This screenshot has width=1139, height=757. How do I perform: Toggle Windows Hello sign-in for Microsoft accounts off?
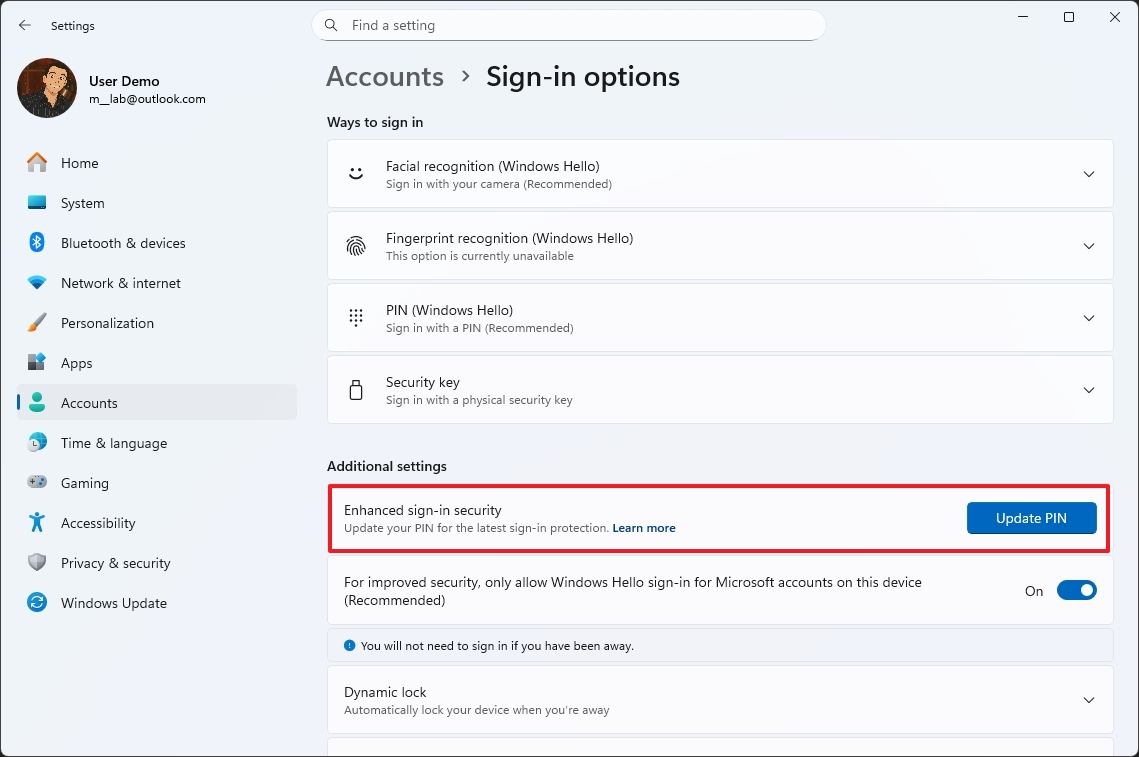click(x=1077, y=590)
